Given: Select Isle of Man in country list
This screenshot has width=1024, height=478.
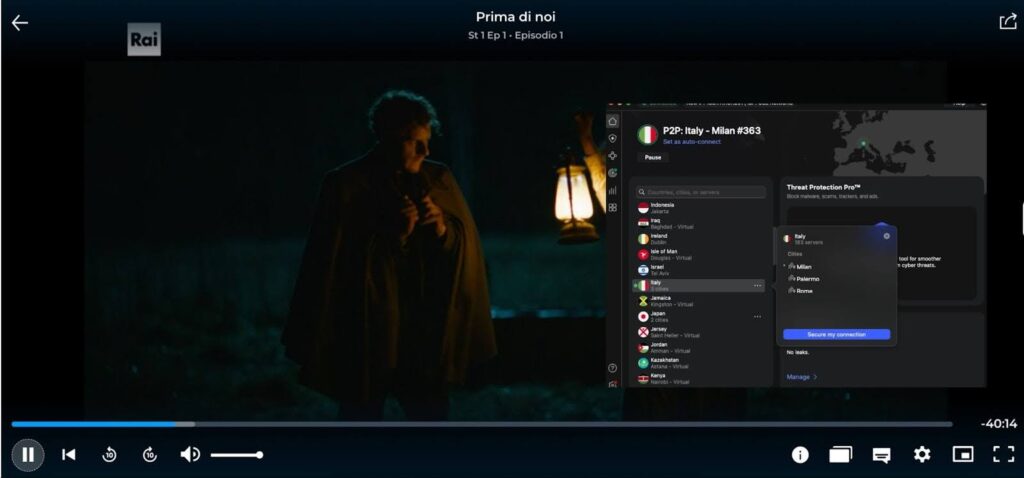Looking at the screenshot, I should [x=701, y=255].
